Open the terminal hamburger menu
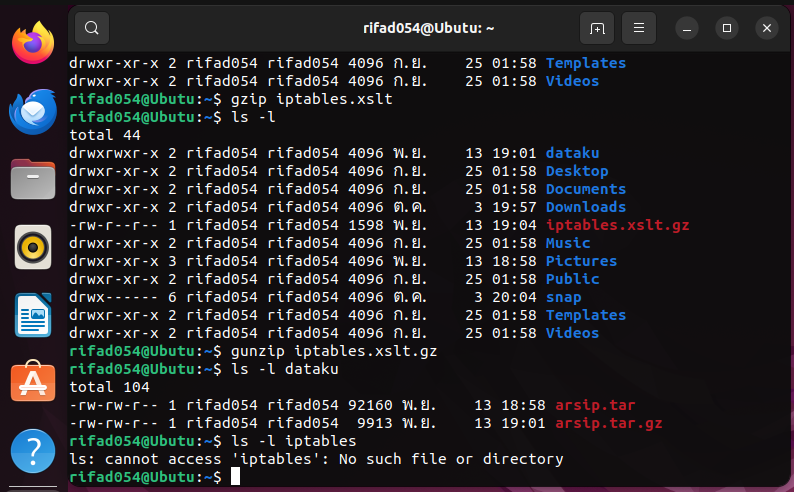This screenshot has height=492, width=794. tap(640, 28)
